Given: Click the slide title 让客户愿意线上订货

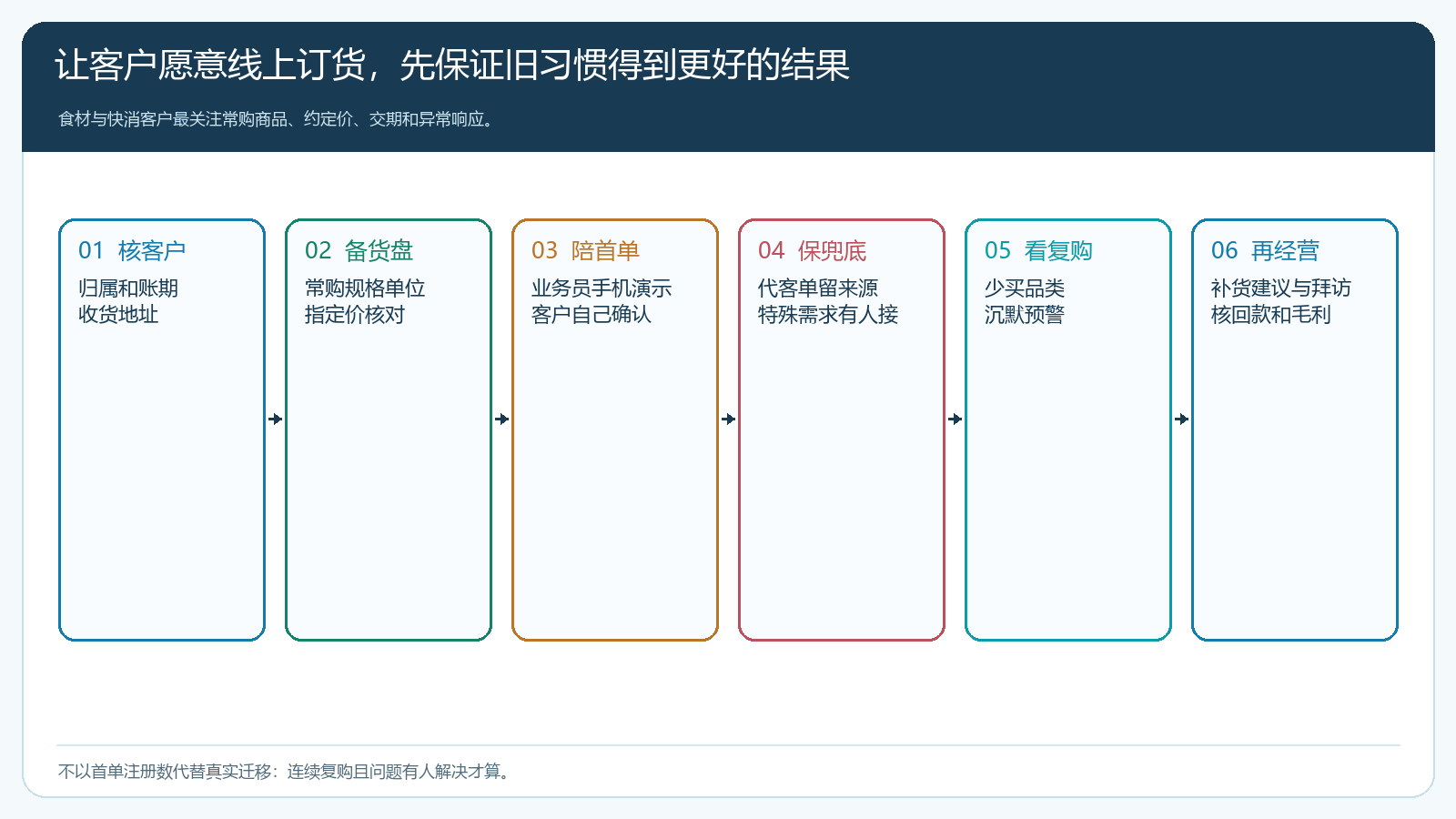Looking at the screenshot, I should [452, 66].
